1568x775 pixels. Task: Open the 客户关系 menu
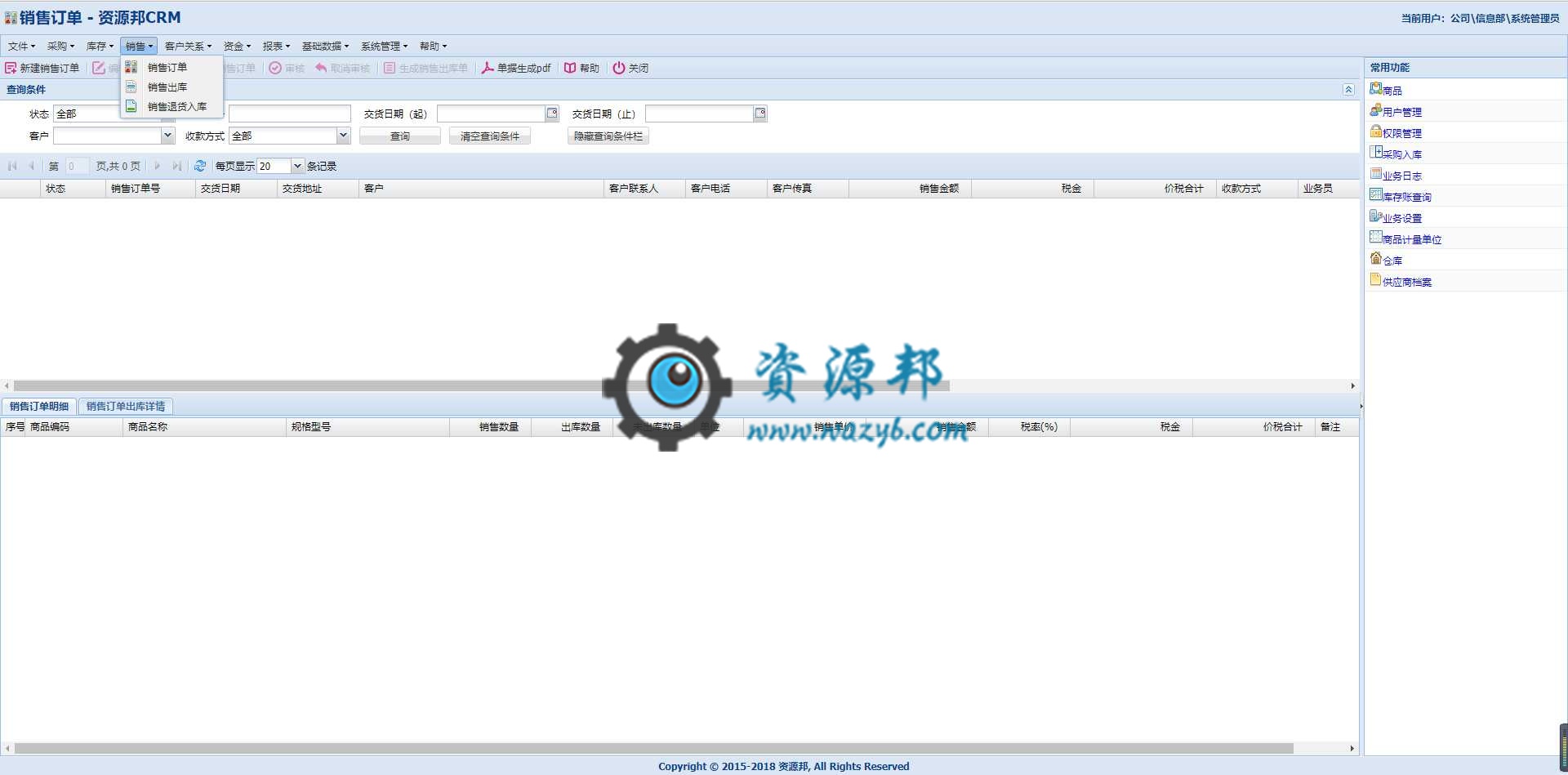click(x=188, y=46)
